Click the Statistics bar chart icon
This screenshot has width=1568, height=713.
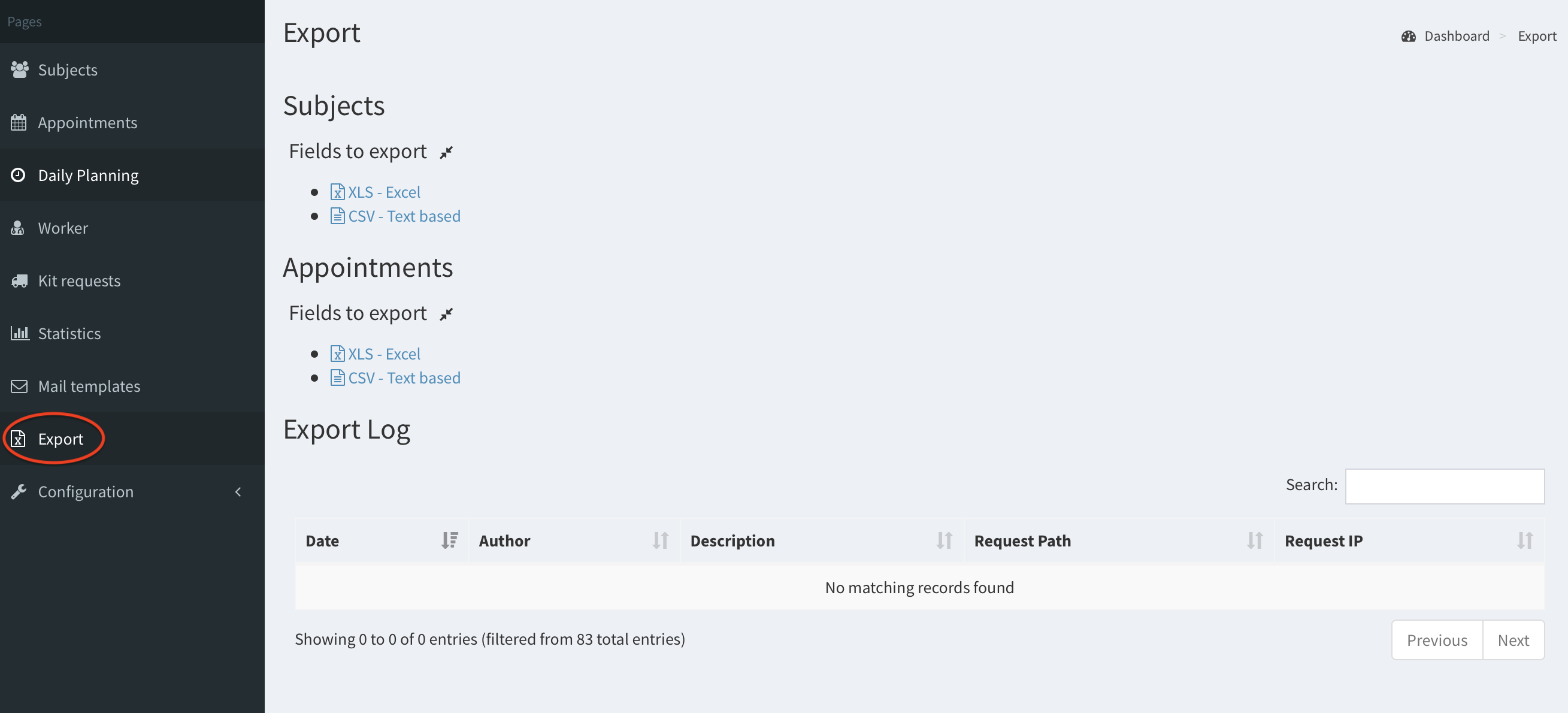pos(20,333)
